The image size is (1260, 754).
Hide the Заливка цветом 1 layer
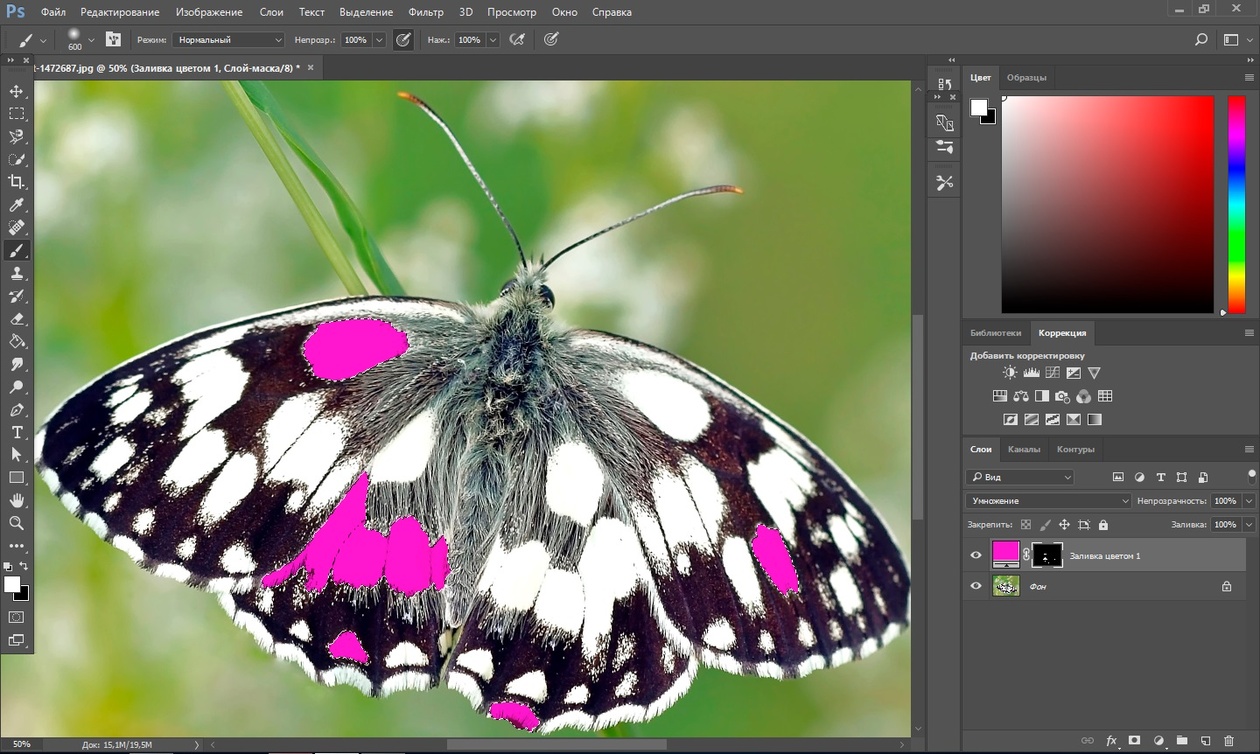click(976, 556)
